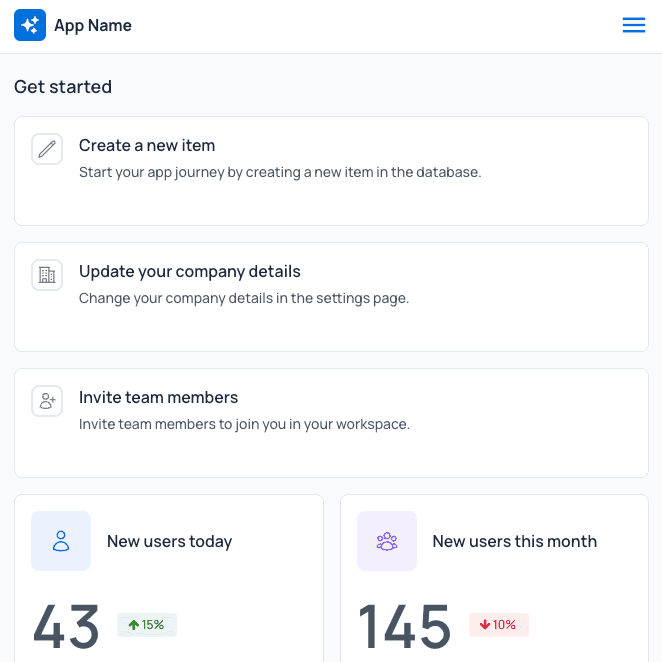
Task: Select the 'New users today' label
Action: [x=169, y=541]
